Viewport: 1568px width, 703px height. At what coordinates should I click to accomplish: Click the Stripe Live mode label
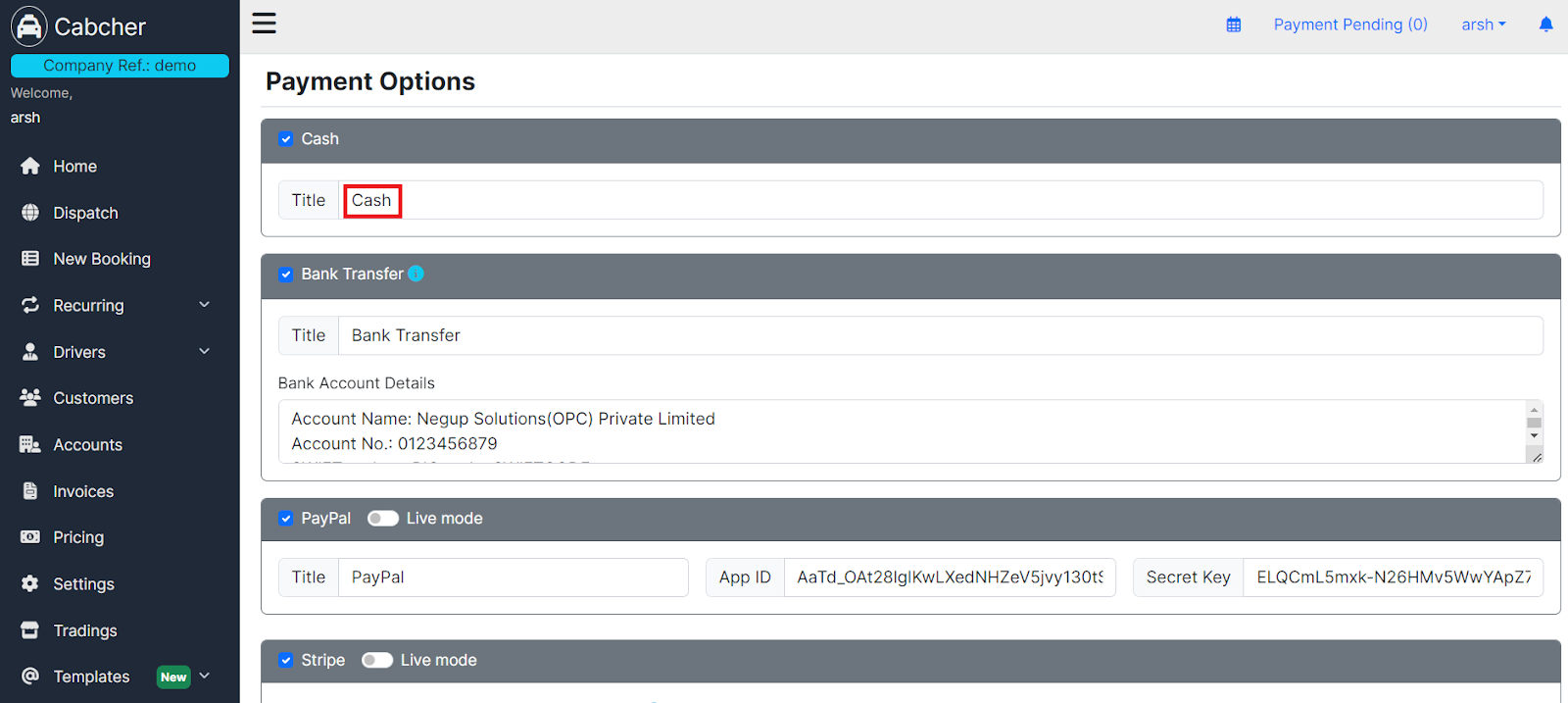point(439,661)
